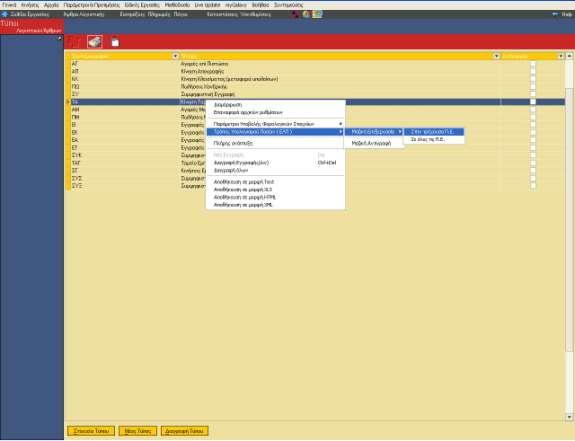
Task: Click the scrollbar up arrow of the grid
Action: tap(569, 56)
